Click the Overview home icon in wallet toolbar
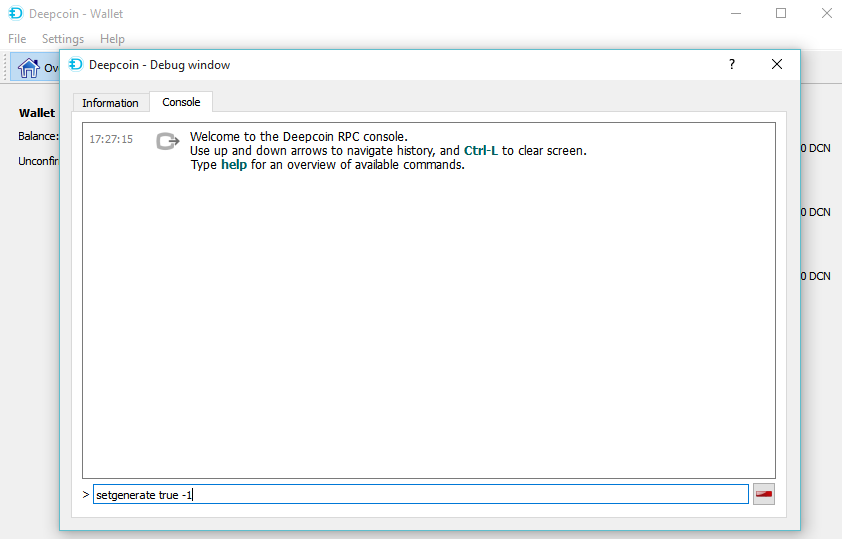The width and height of the screenshot is (842, 539). click(28, 68)
